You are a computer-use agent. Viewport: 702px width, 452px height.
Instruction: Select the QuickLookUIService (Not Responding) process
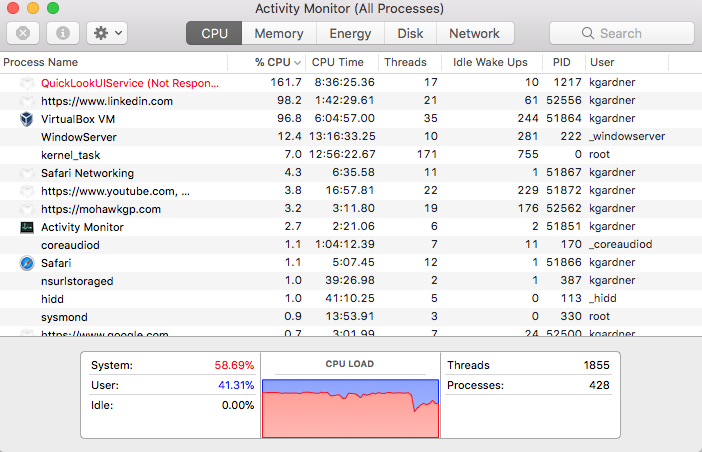[x=351, y=83]
